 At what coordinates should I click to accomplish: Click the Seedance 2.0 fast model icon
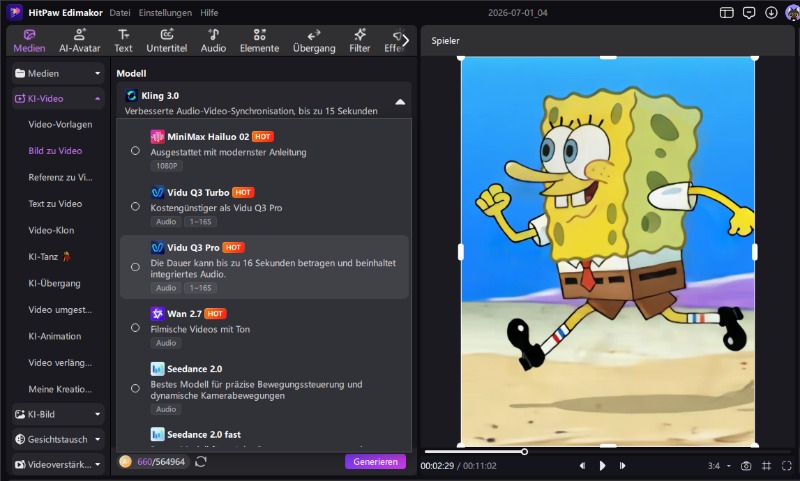click(x=157, y=434)
